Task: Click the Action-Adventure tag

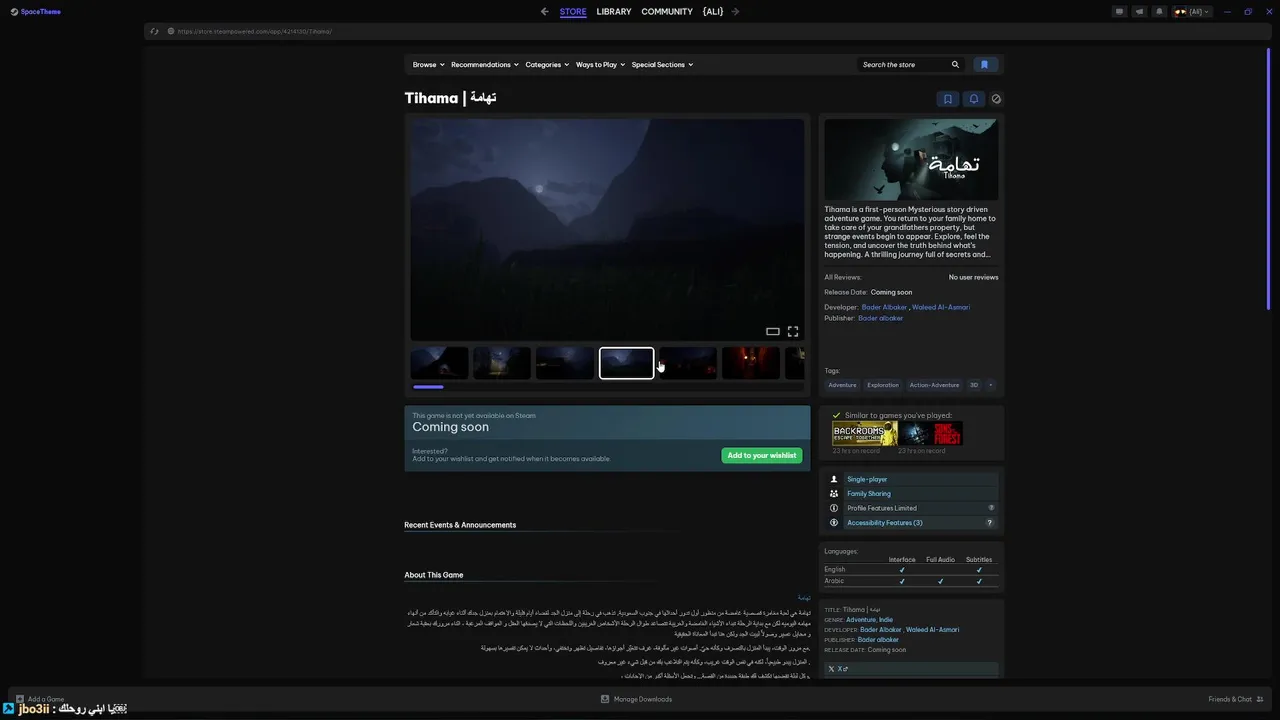Action: pyautogui.click(x=934, y=385)
